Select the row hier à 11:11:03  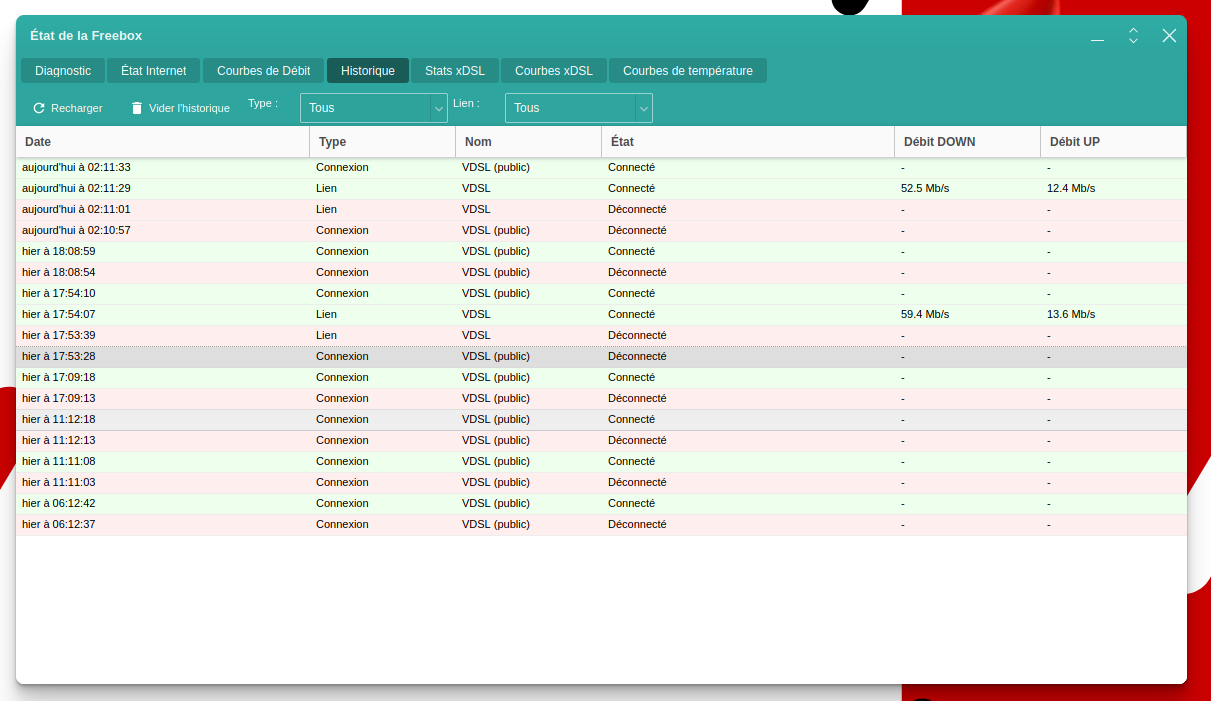click(x=601, y=482)
